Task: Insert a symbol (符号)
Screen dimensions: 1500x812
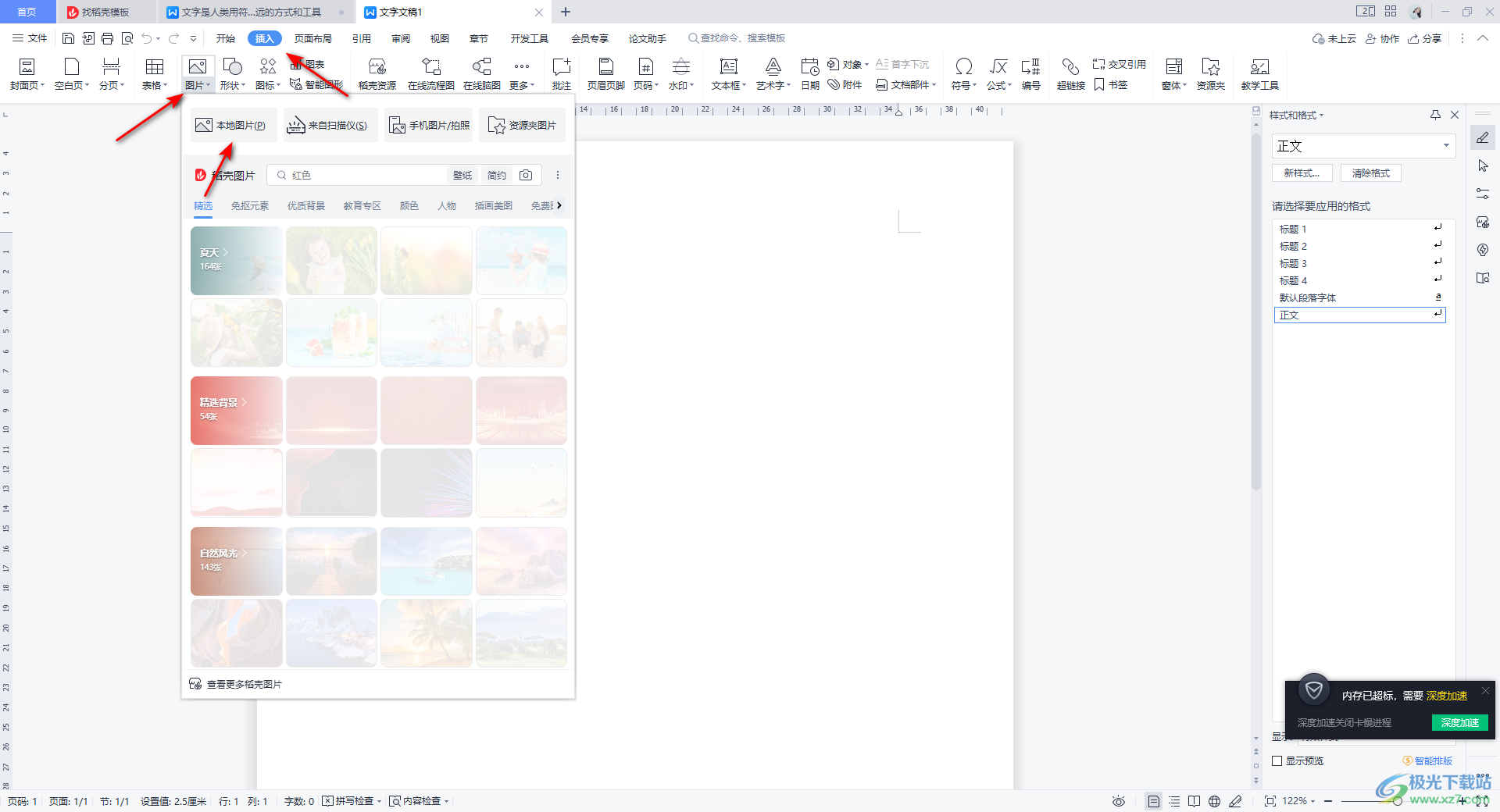Action: (x=964, y=75)
